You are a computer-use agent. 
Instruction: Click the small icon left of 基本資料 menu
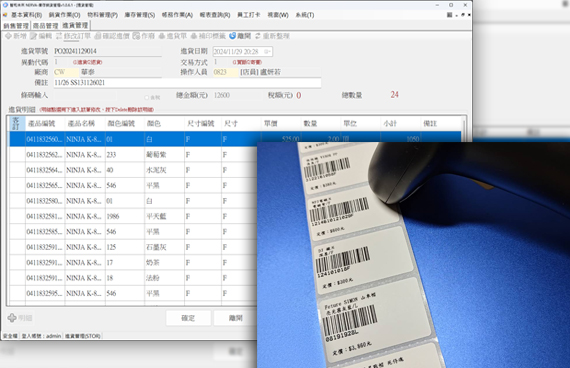pyautogui.click(x=5, y=15)
